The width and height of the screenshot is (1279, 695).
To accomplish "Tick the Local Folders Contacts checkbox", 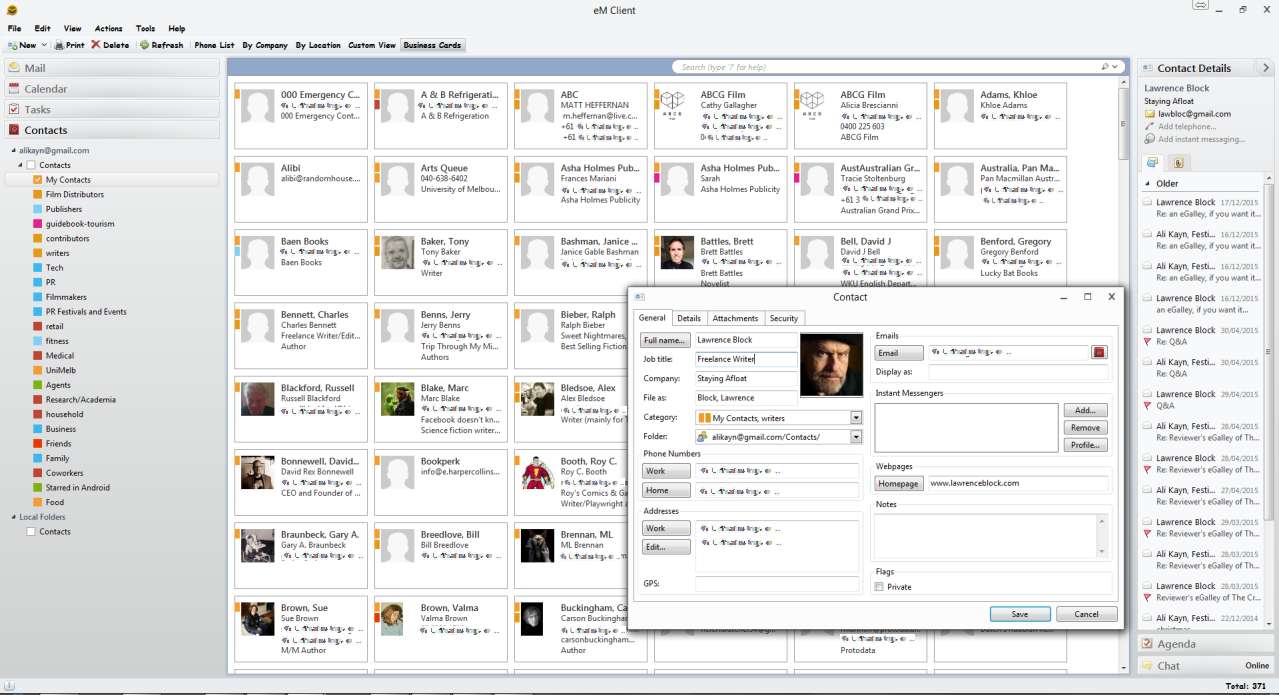I will tap(31, 532).
